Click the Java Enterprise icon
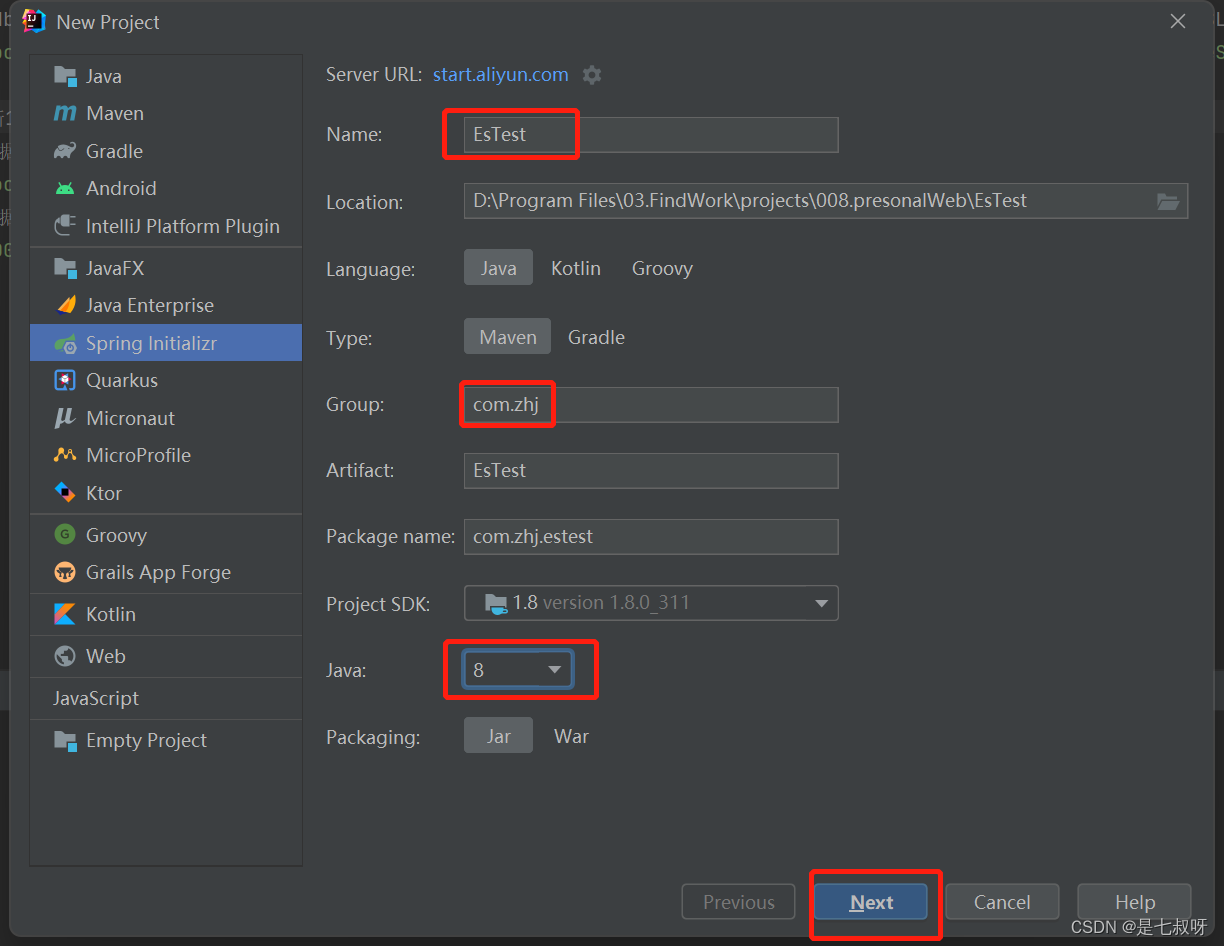The width and height of the screenshot is (1224, 946). pyautogui.click(x=65, y=306)
